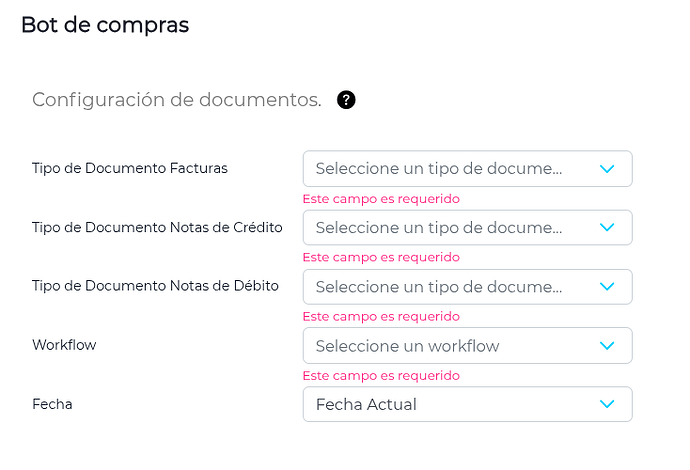Click the 'Bot de compras' page title

tap(105, 25)
